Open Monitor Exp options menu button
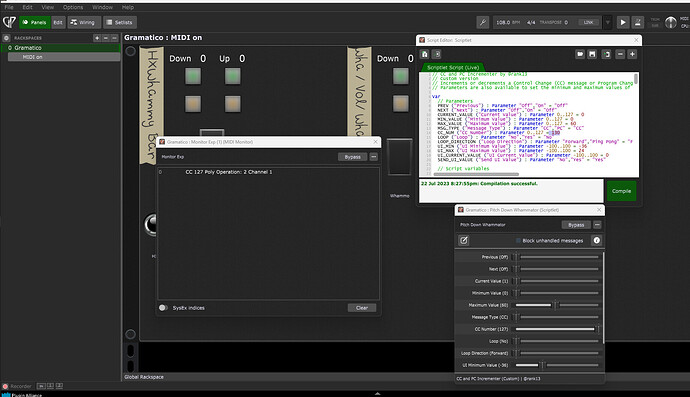The width and height of the screenshot is (690, 397). coord(374,157)
